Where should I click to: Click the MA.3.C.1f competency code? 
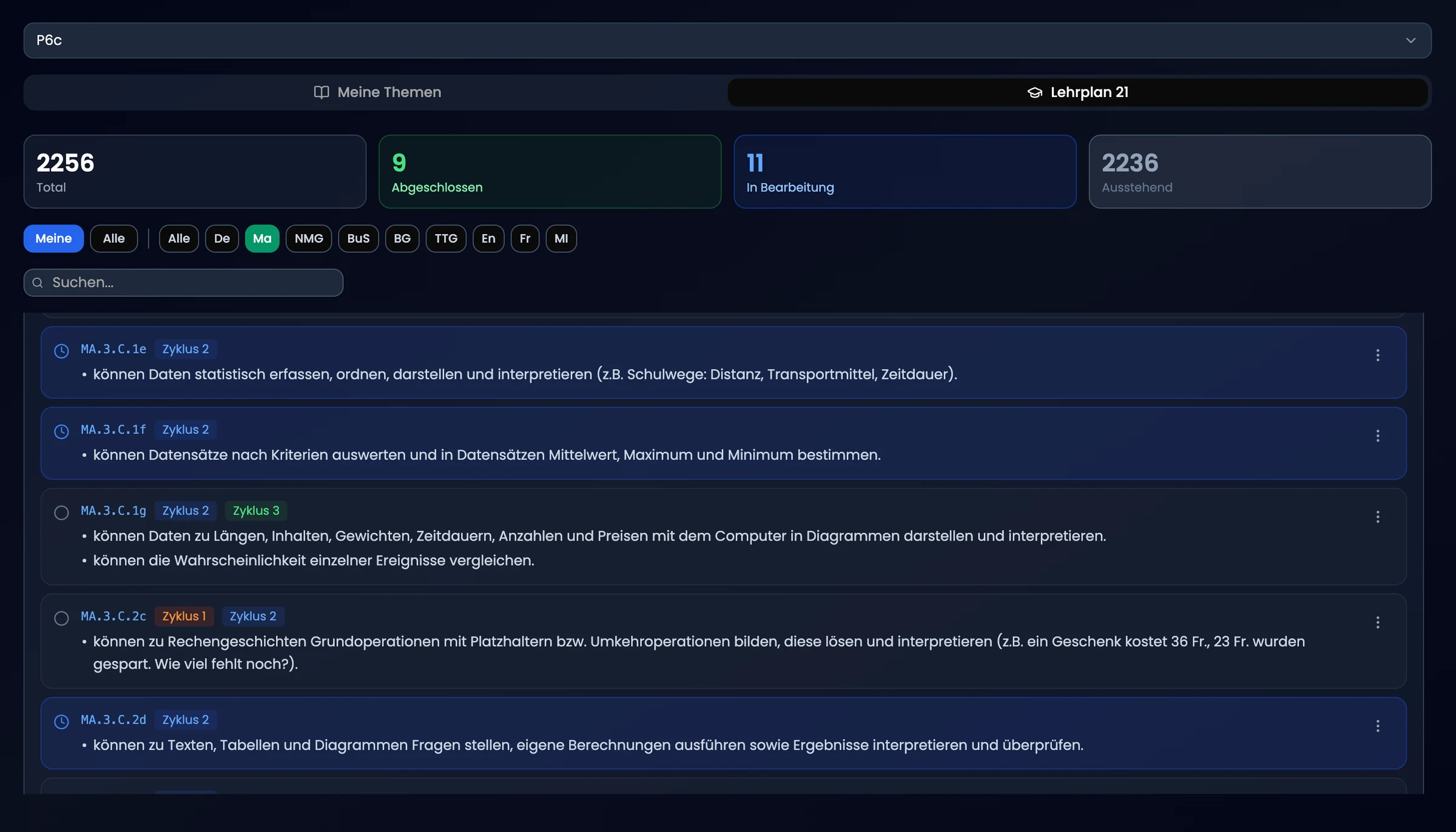pyautogui.click(x=113, y=430)
